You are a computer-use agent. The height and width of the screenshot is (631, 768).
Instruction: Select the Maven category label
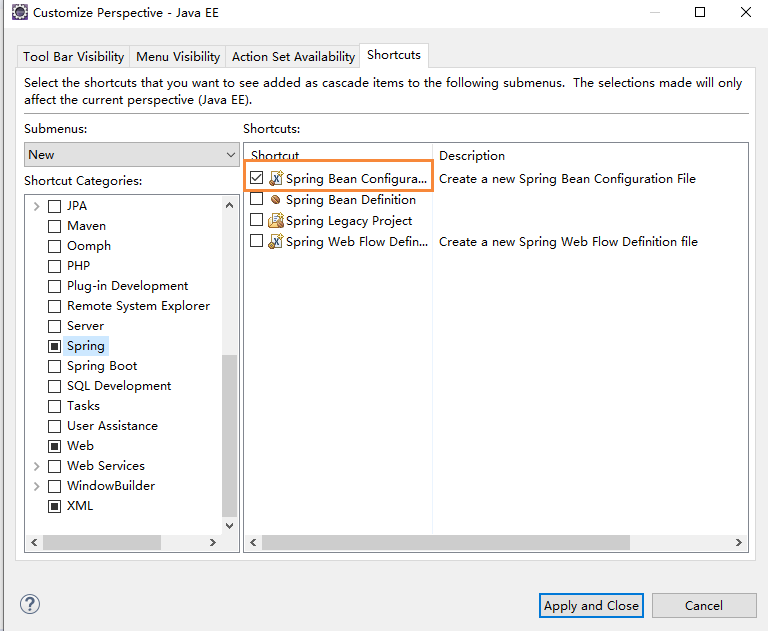pos(86,226)
